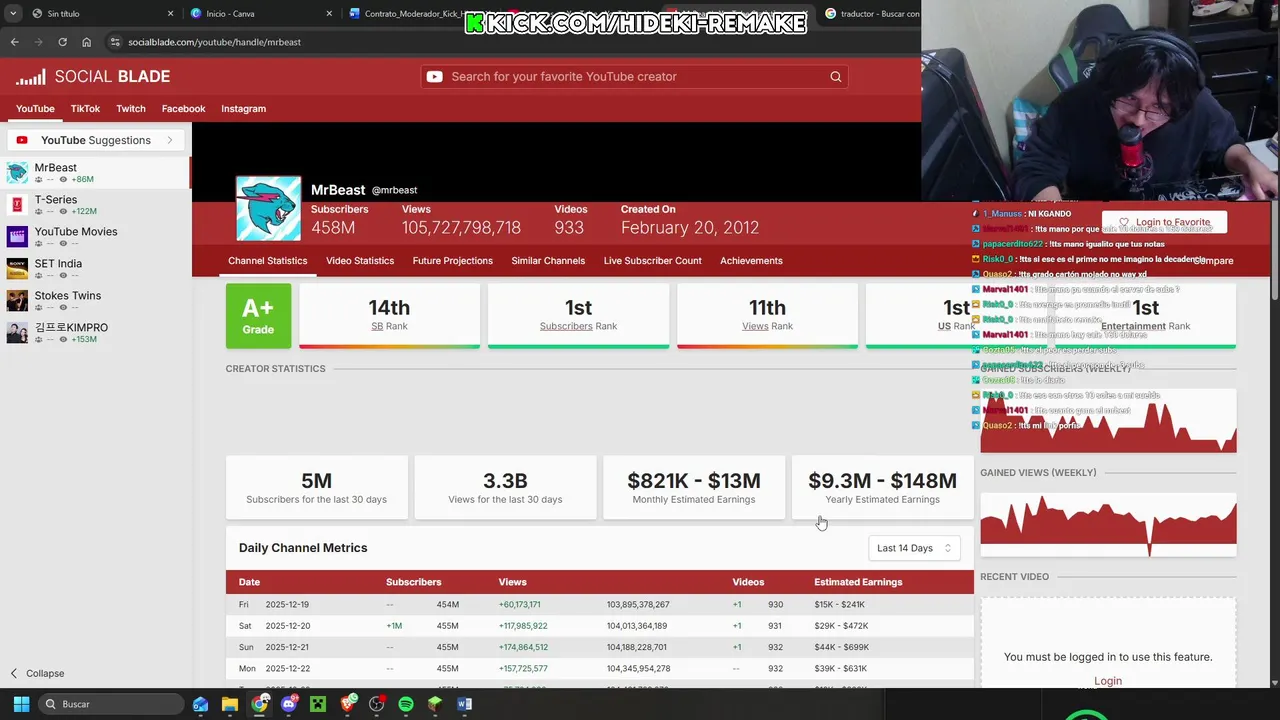Click the Social Blade logo
Image resolution: width=1280 pixels, height=720 pixels.
pos(93,77)
